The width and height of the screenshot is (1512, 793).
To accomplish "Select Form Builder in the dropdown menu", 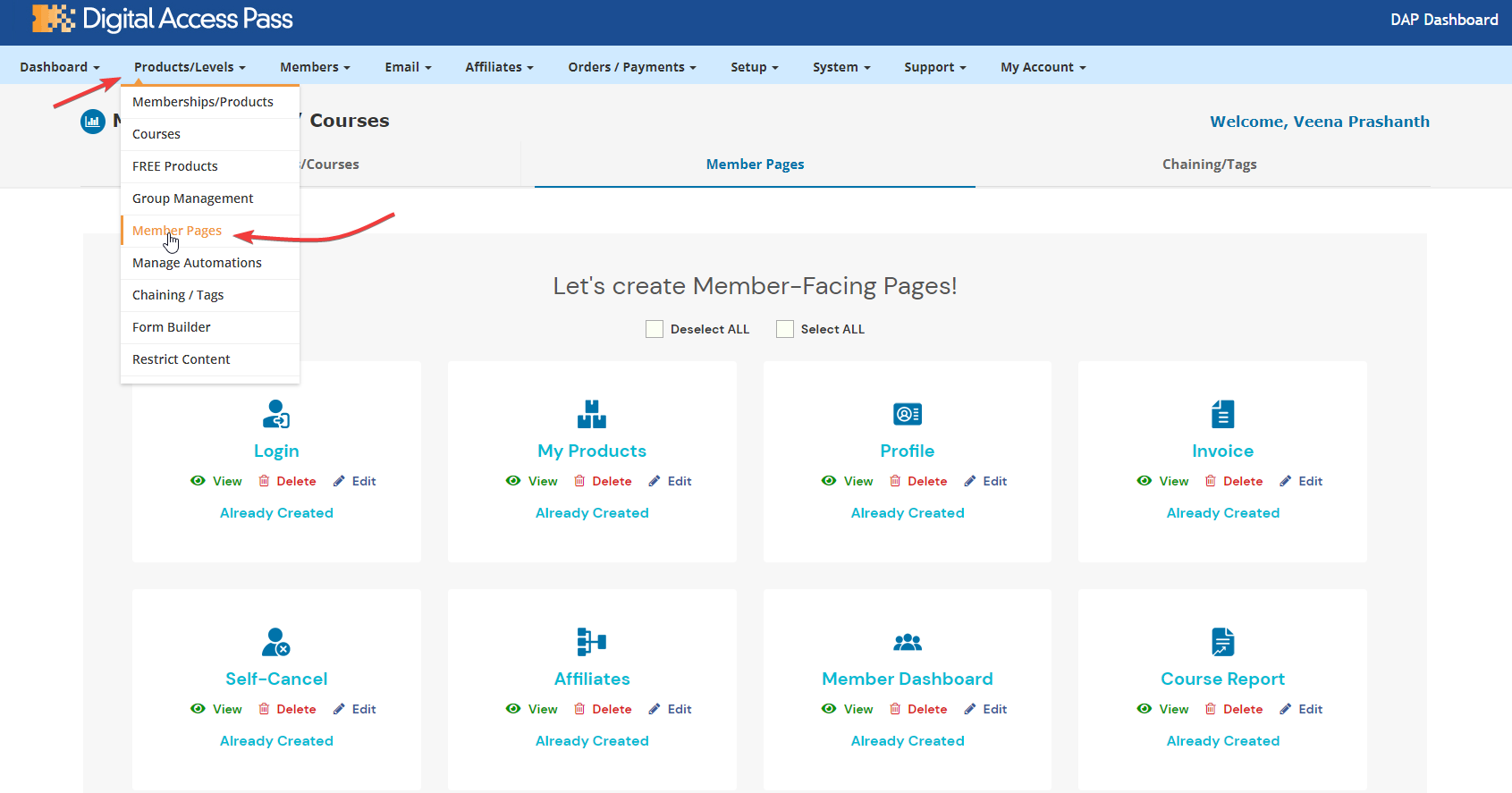I will pyautogui.click(x=172, y=327).
